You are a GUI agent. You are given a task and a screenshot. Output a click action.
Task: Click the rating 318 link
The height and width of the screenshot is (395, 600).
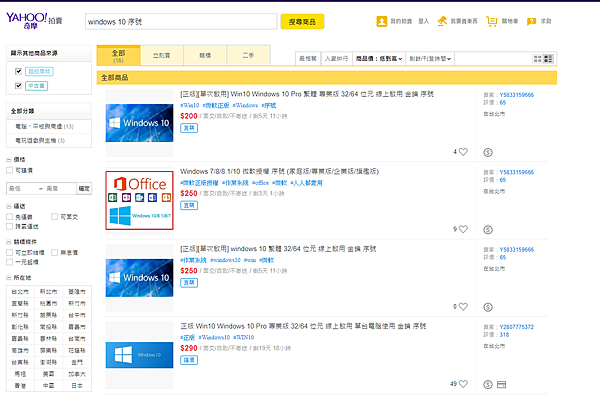[x=504, y=335]
